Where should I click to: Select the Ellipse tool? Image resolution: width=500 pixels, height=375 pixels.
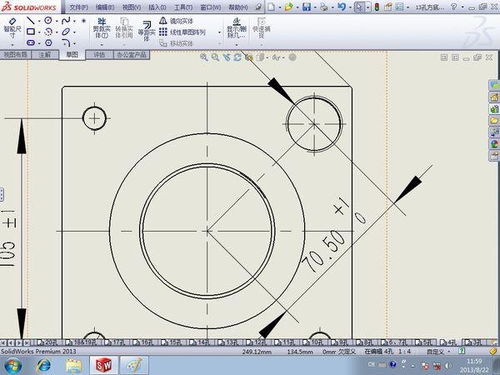[66, 32]
